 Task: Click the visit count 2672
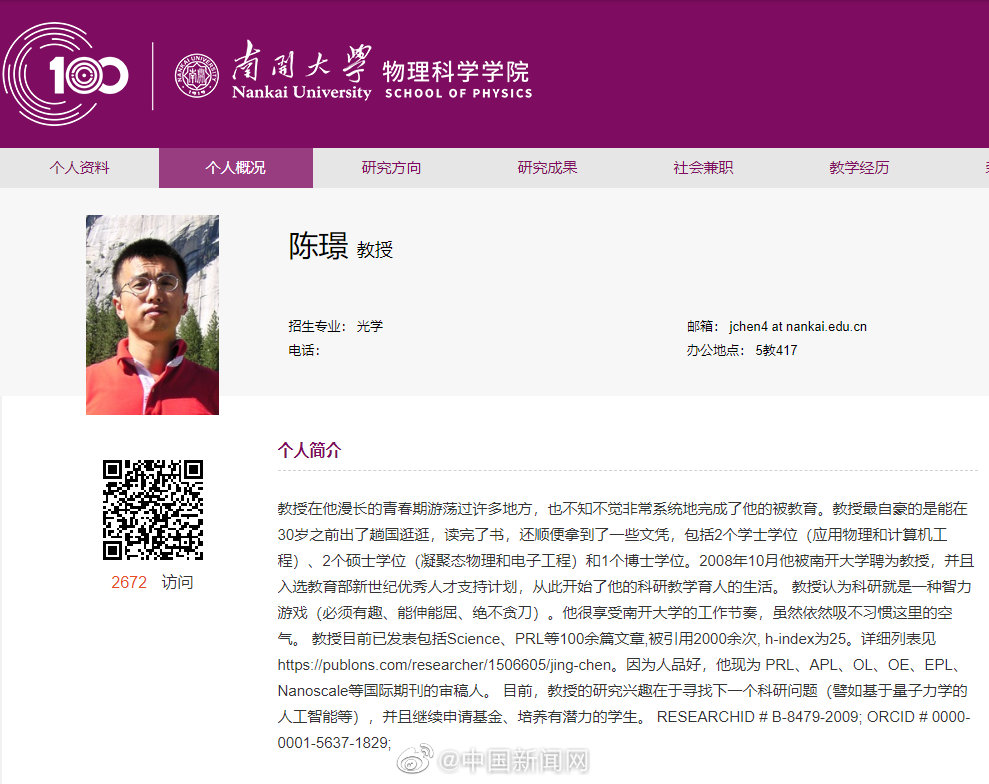(x=129, y=582)
